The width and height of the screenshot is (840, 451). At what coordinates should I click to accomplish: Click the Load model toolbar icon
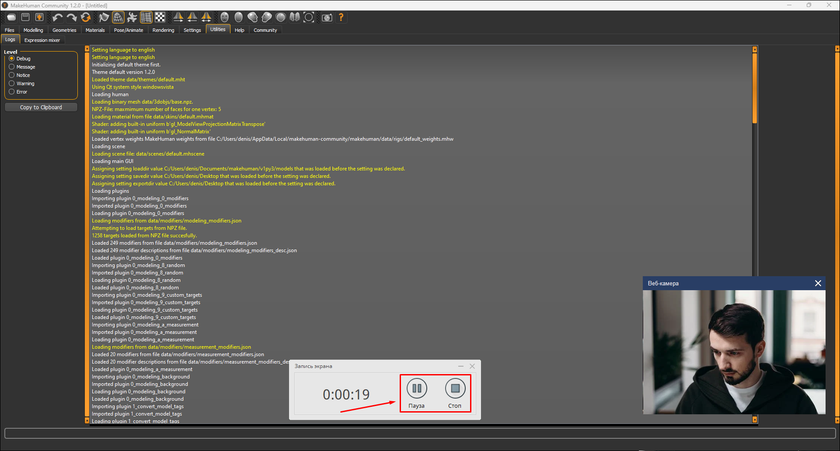11,18
